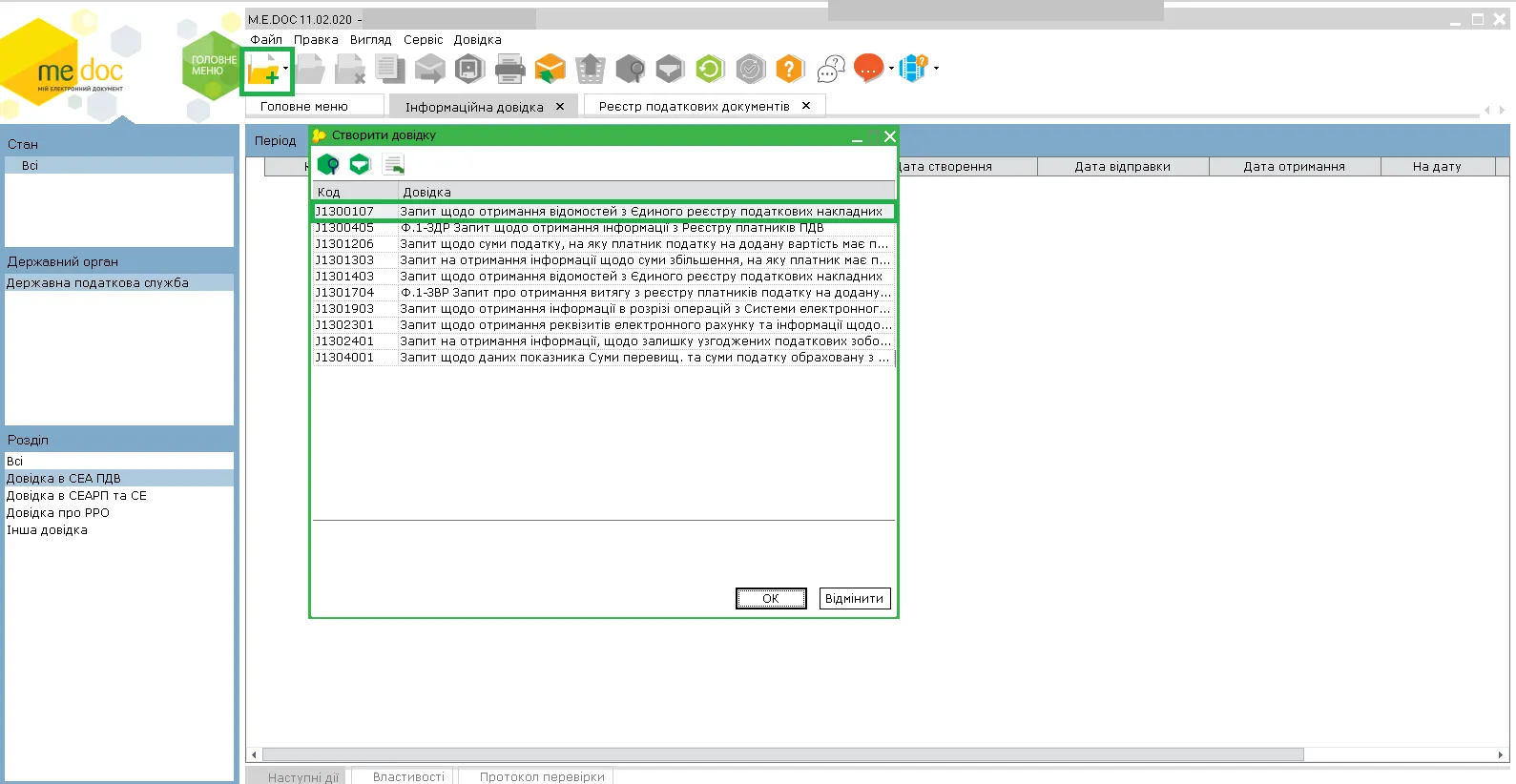Open the orange question mark help icon

[790, 69]
